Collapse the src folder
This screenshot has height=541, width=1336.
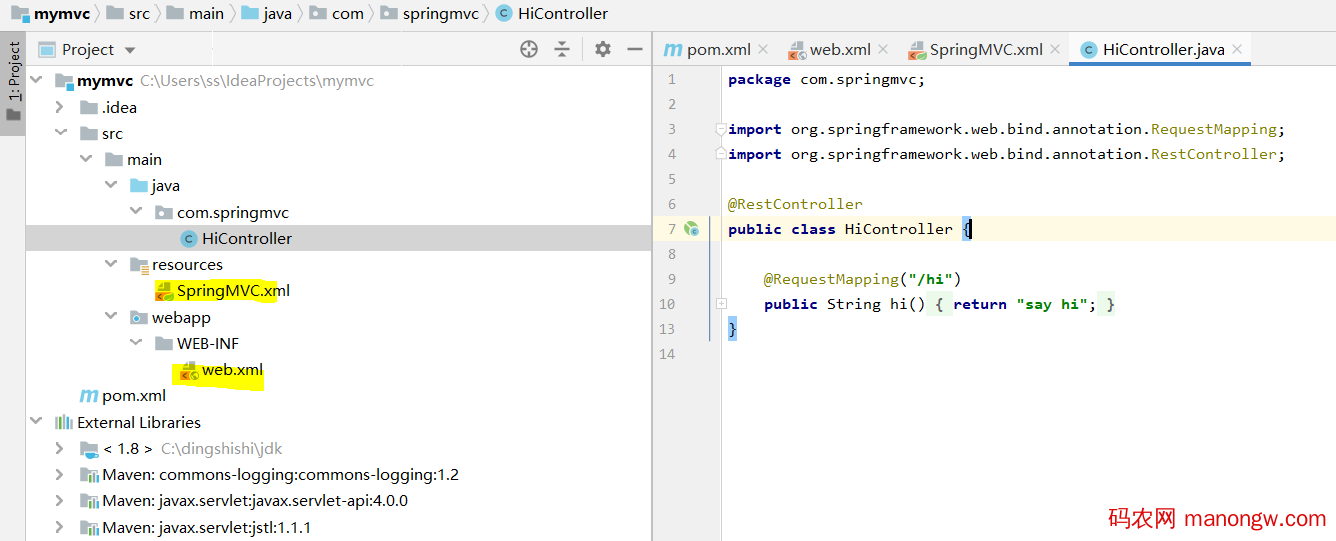point(60,133)
